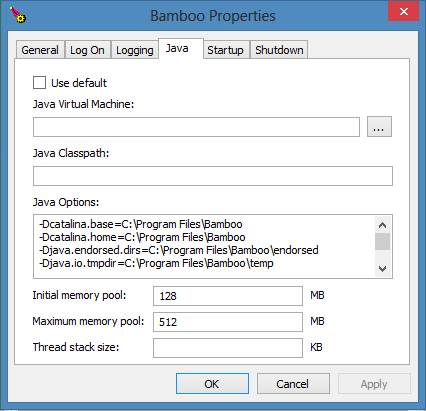
Task: Click the Java Options scrollbar thumb
Action: 382,241
